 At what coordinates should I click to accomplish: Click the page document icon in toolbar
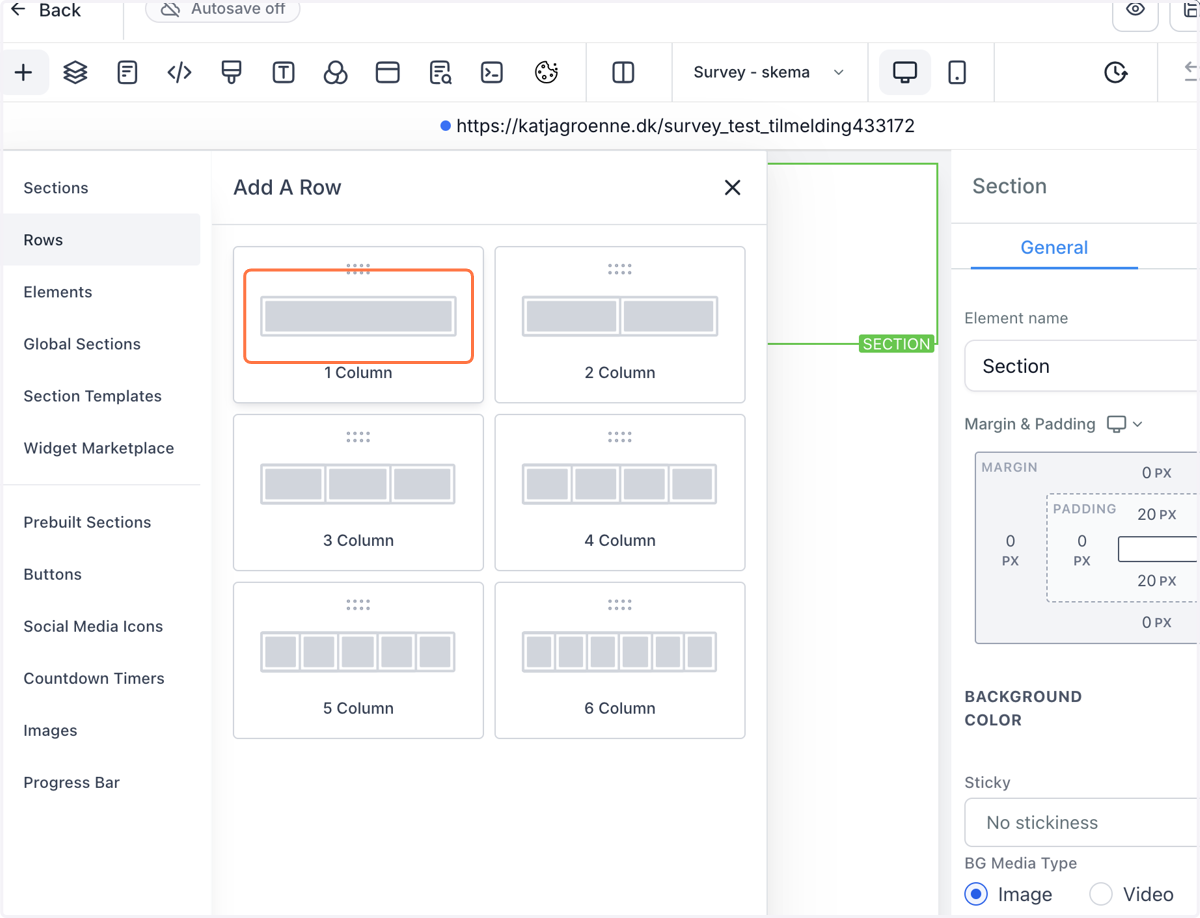127,72
